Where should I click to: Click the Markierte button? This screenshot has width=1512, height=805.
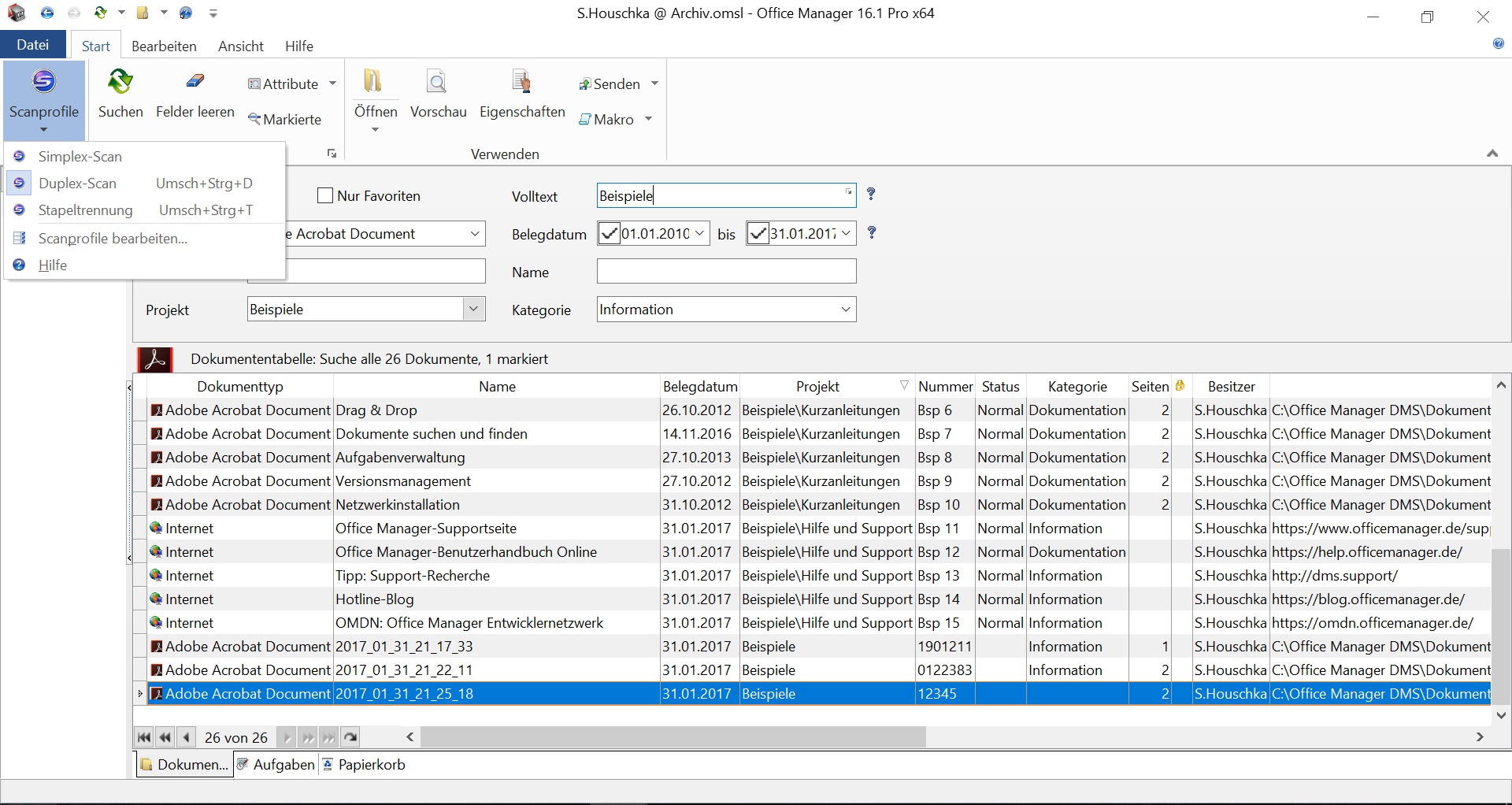click(x=285, y=120)
